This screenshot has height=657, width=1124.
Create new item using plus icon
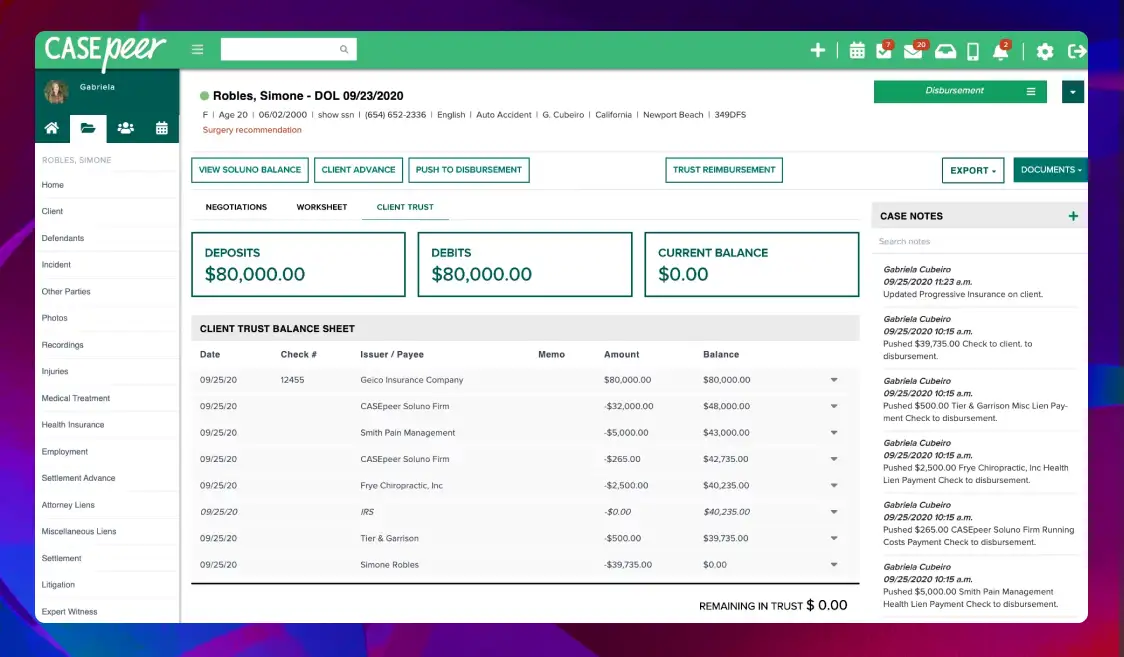818,49
